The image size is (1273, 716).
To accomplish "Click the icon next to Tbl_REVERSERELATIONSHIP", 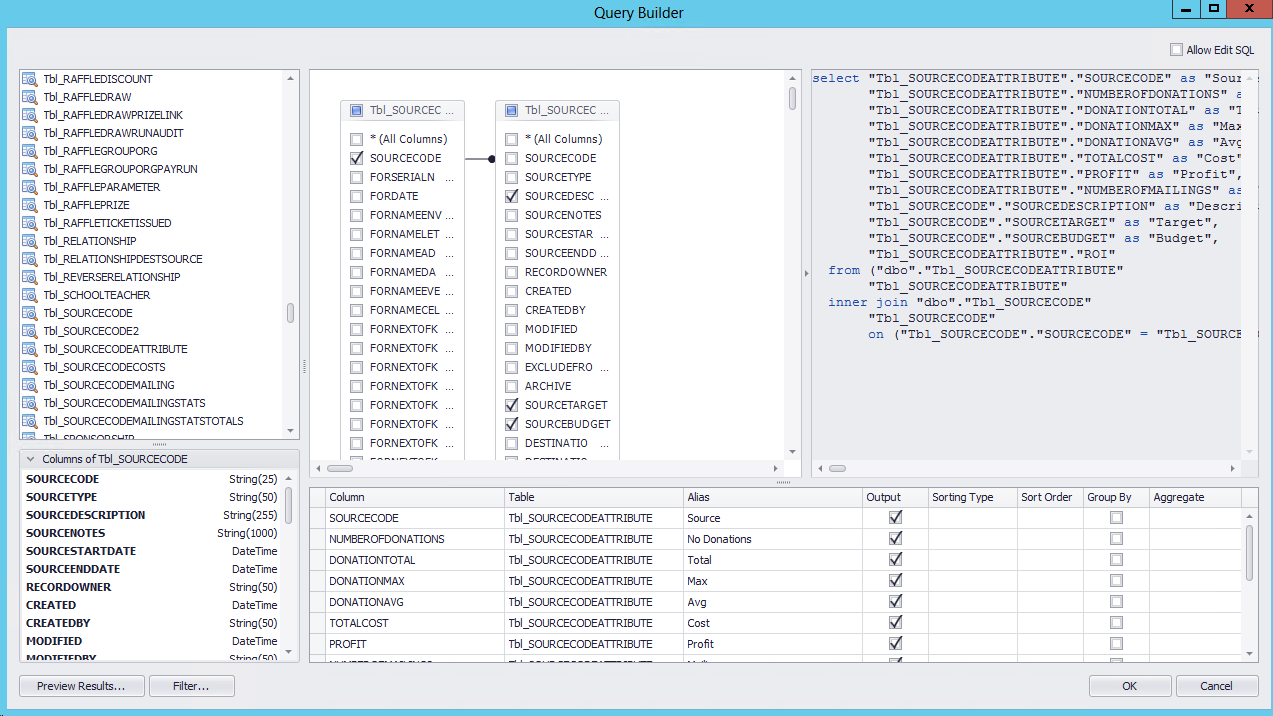I will pyautogui.click(x=30, y=277).
